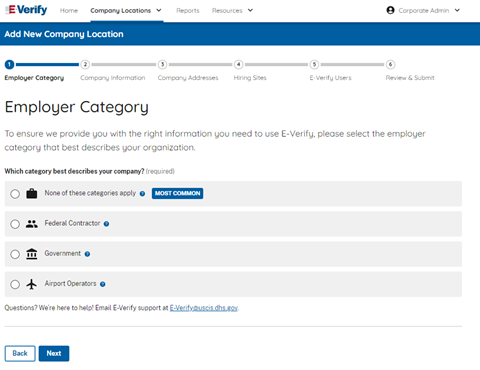
Task: Open help info icon beside Airport Operators
Action: (103, 284)
